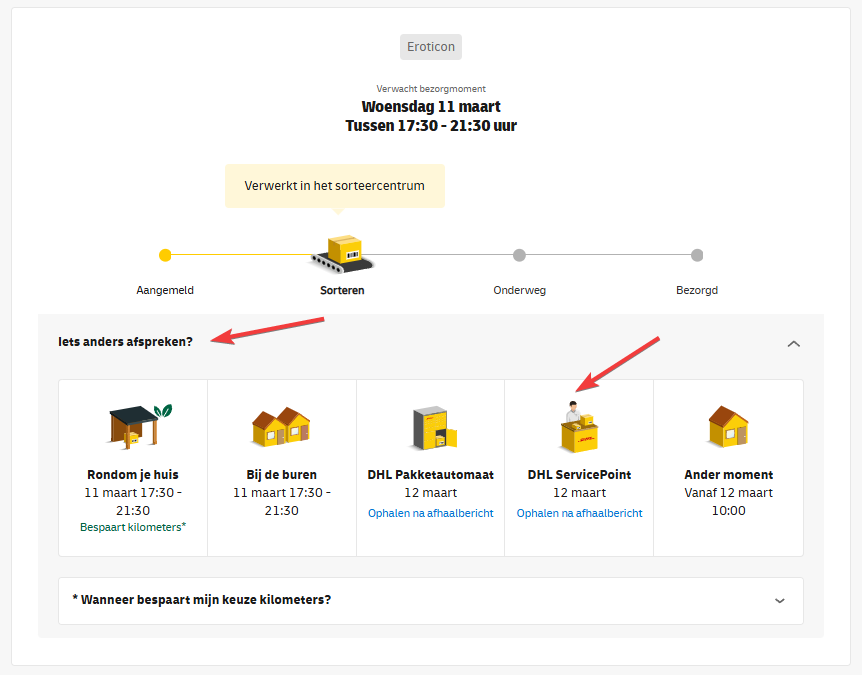Click the Iets anders afspreken heading
Viewport: 862px width, 675px height.
coord(125,342)
